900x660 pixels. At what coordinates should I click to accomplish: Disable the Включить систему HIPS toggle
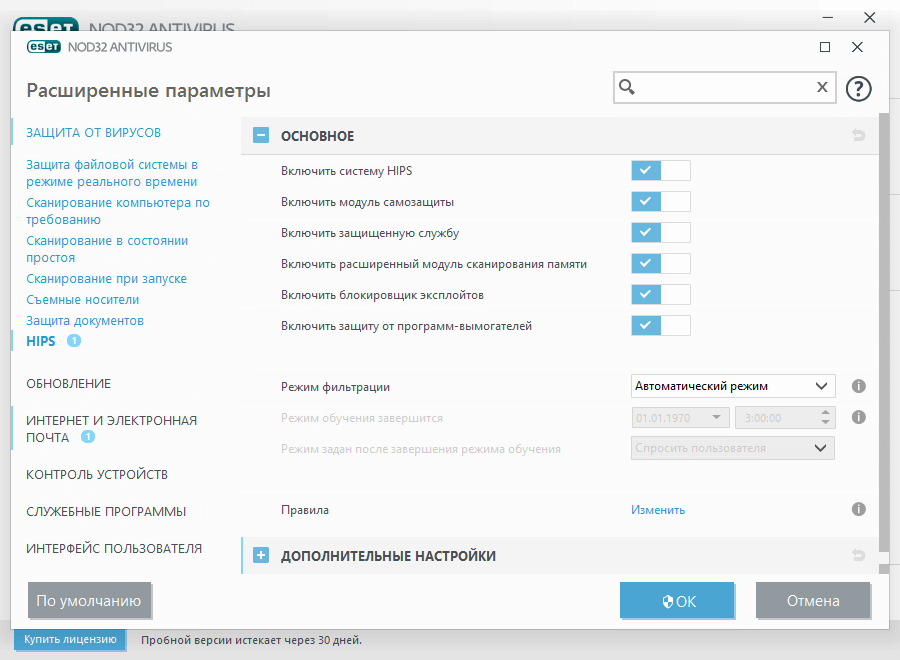pos(660,170)
